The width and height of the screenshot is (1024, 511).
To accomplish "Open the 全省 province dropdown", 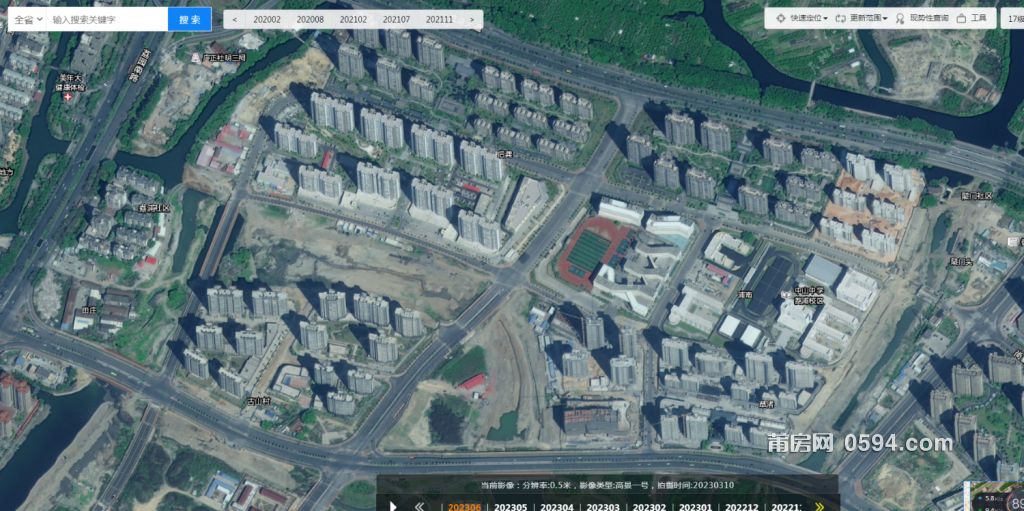I will (28, 20).
